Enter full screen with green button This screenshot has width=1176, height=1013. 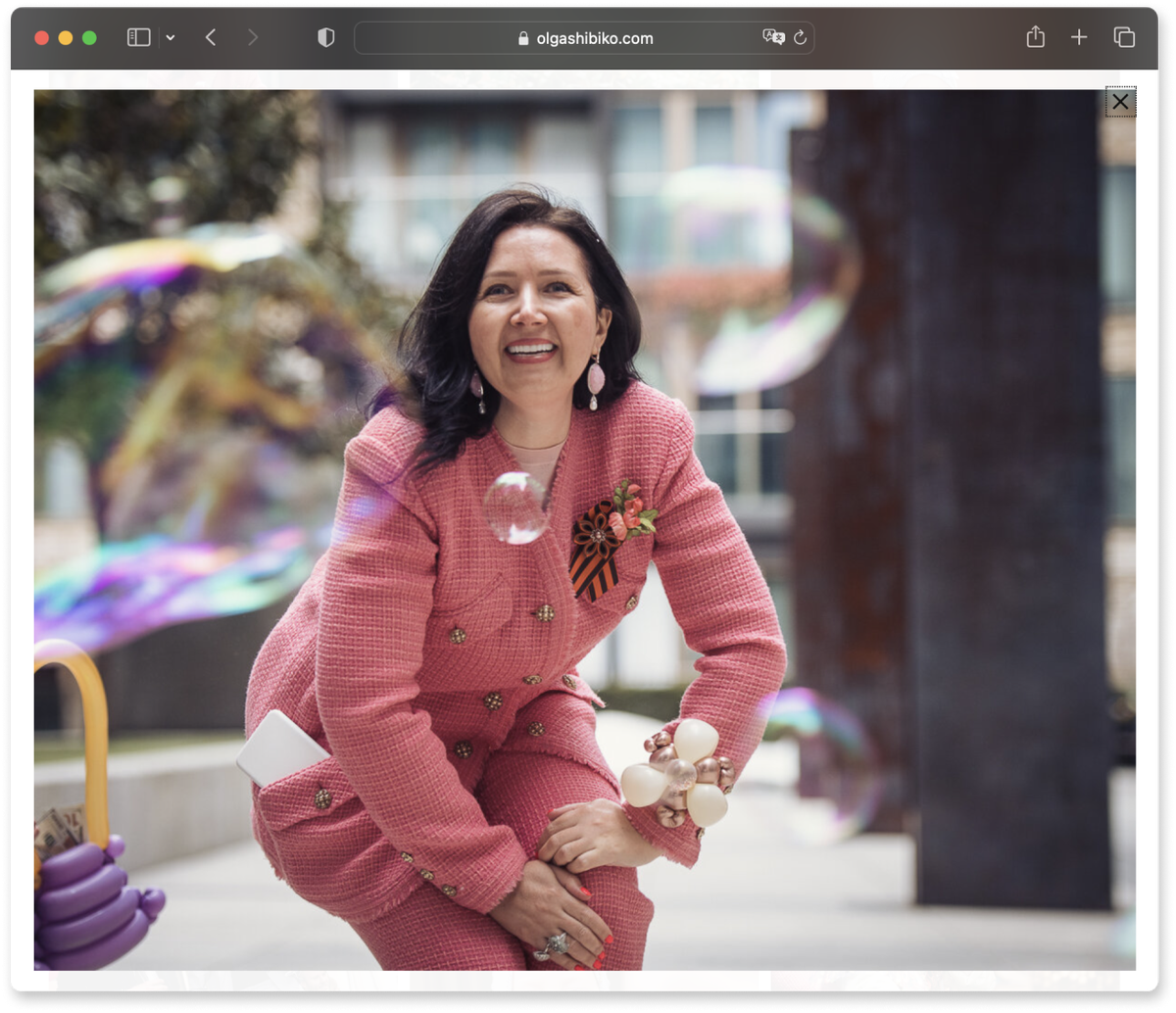89,38
